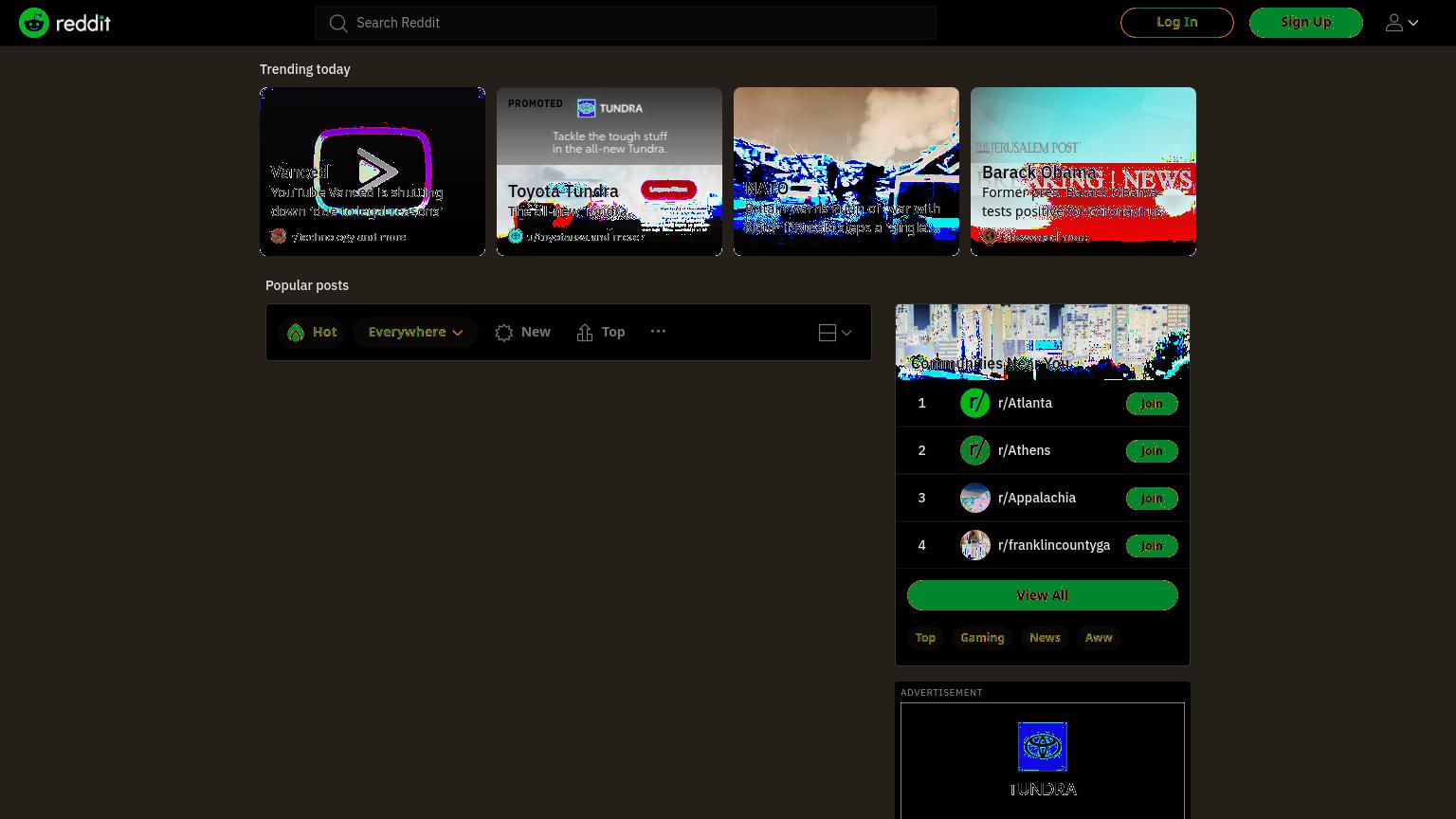Click the Trending today heading

[305, 69]
